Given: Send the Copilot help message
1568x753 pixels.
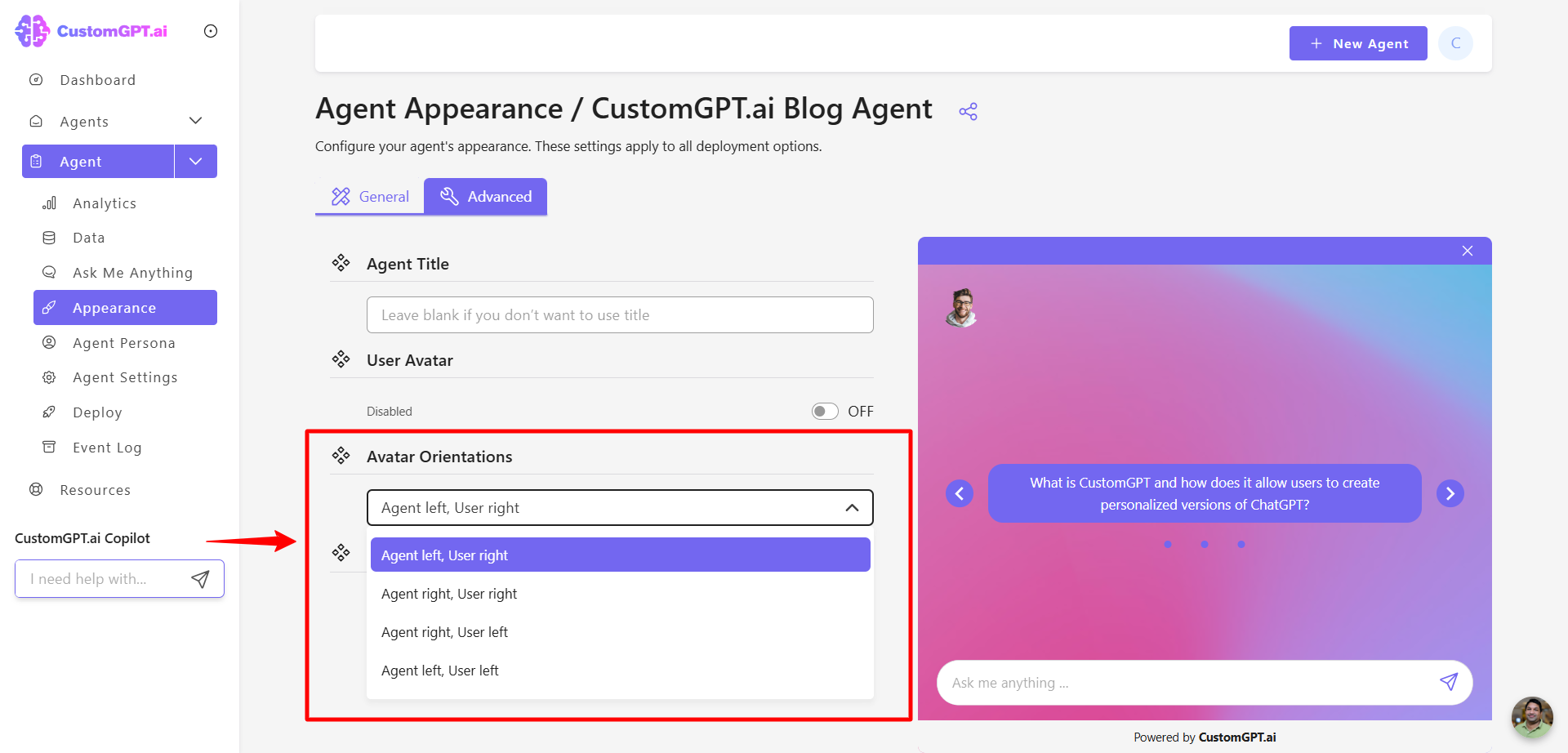Looking at the screenshot, I should (200, 579).
